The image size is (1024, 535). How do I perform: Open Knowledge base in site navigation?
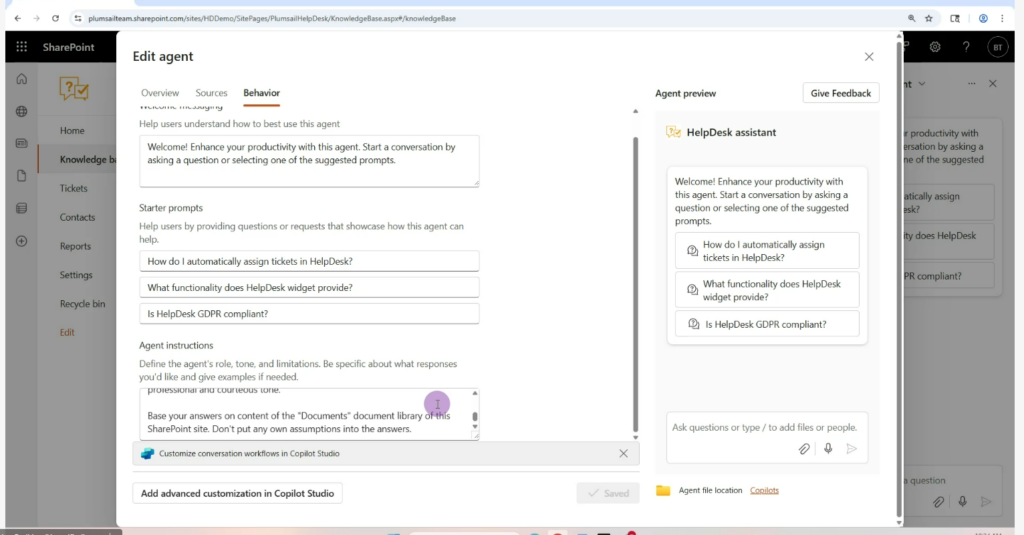pyautogui.click(x=88, y=159)
